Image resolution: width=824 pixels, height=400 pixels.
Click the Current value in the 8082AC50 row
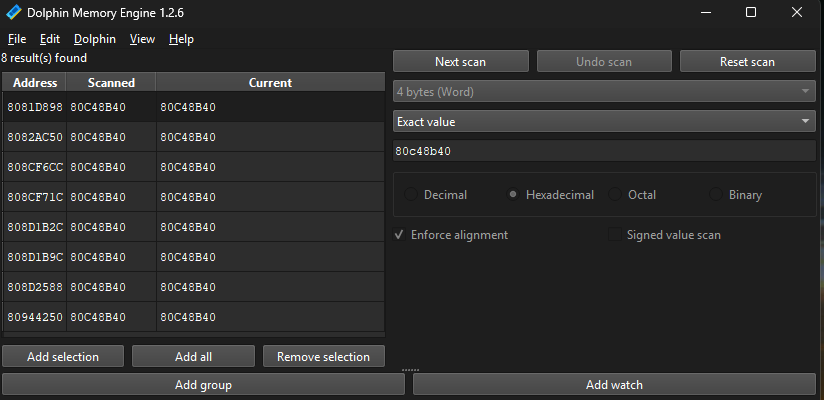pyautogui.click(x=270, y=137)
